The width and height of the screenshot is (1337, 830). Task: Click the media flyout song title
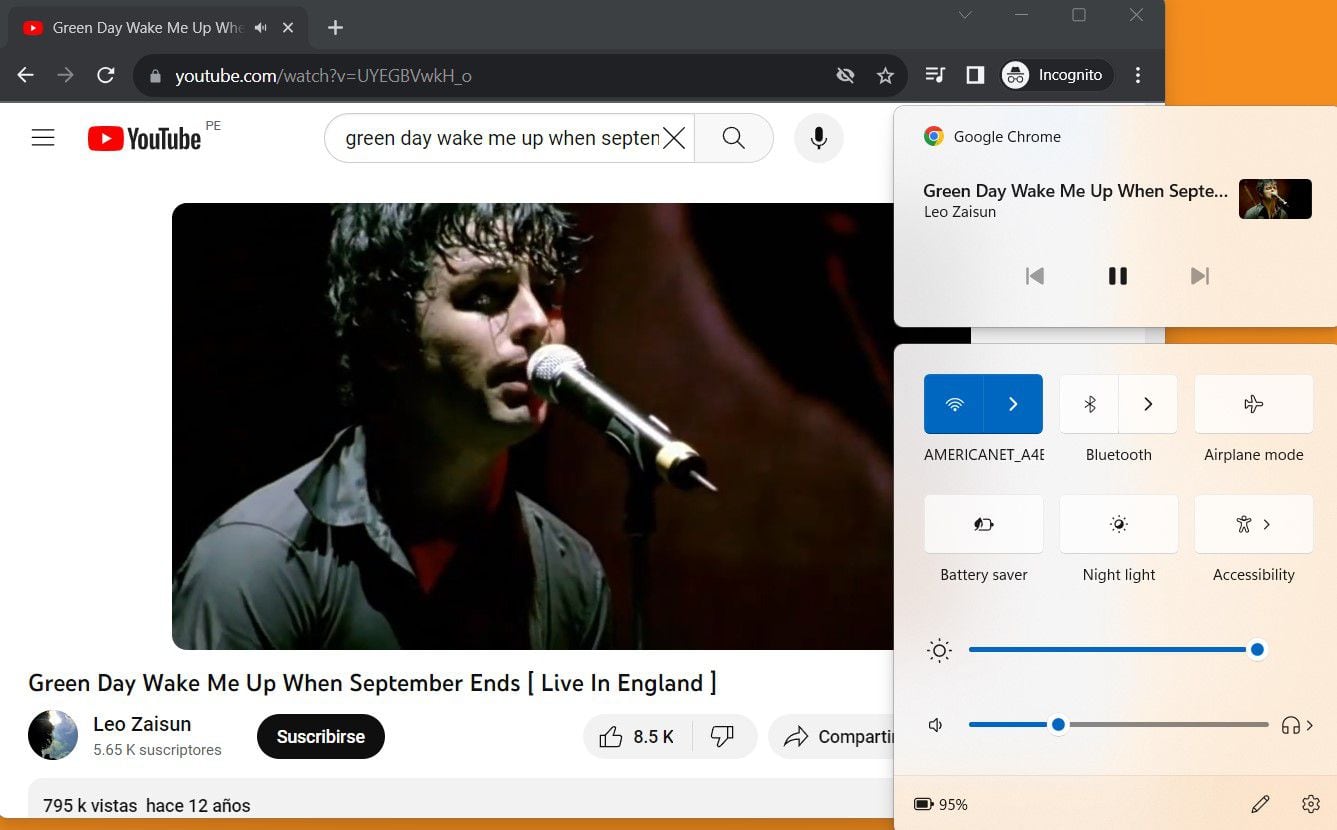1075,191
